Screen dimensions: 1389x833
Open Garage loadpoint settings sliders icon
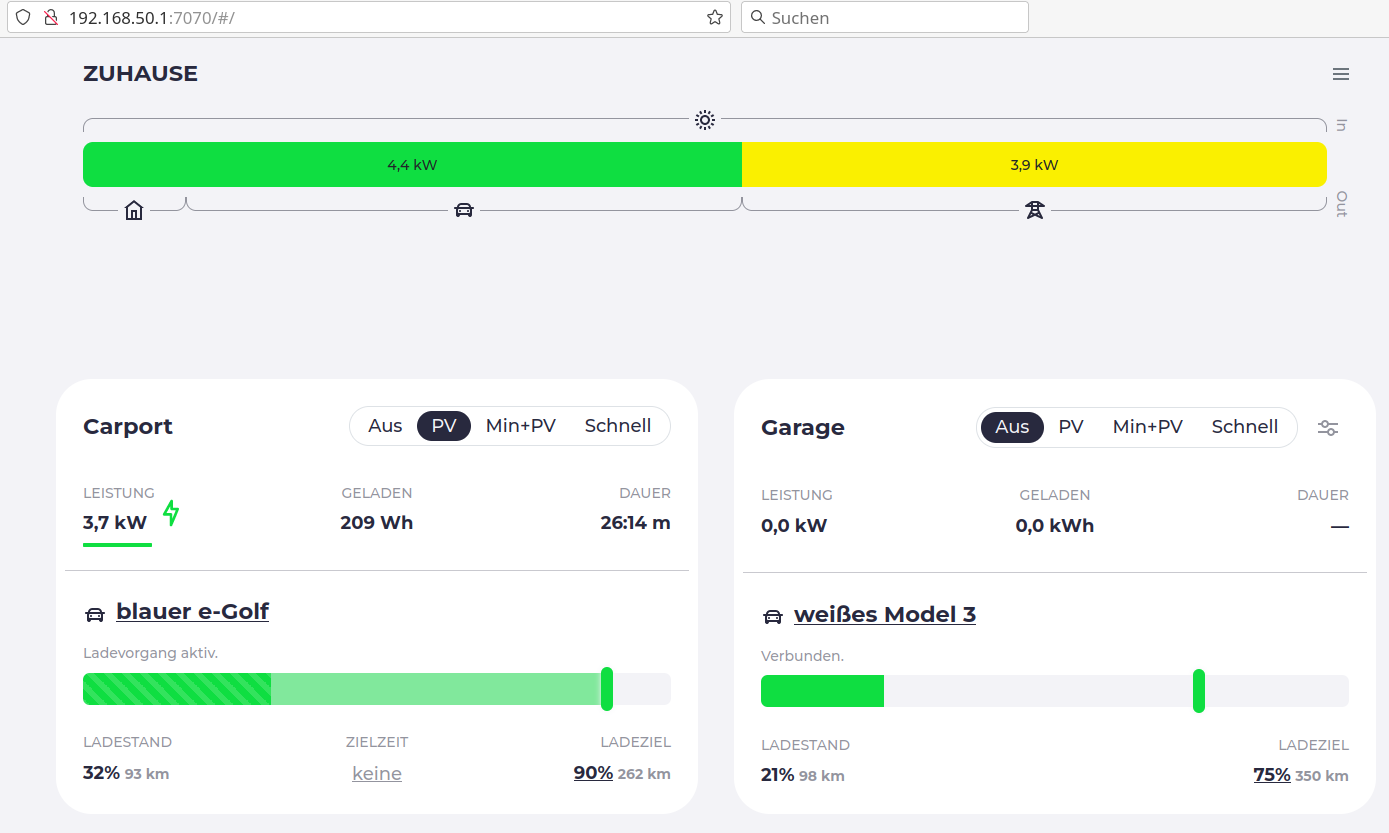pos(1328,428)
